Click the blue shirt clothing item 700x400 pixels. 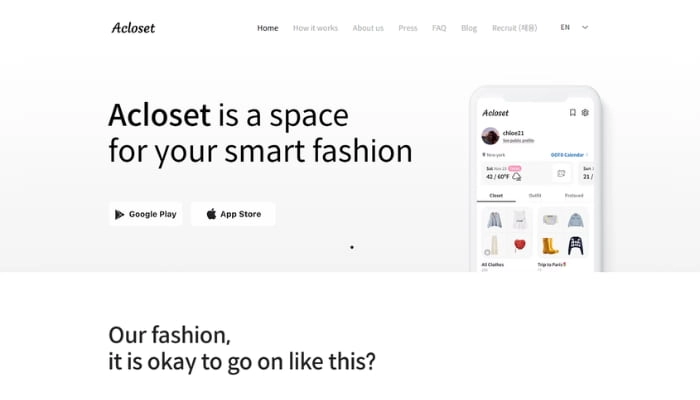[x=494, y=220]
